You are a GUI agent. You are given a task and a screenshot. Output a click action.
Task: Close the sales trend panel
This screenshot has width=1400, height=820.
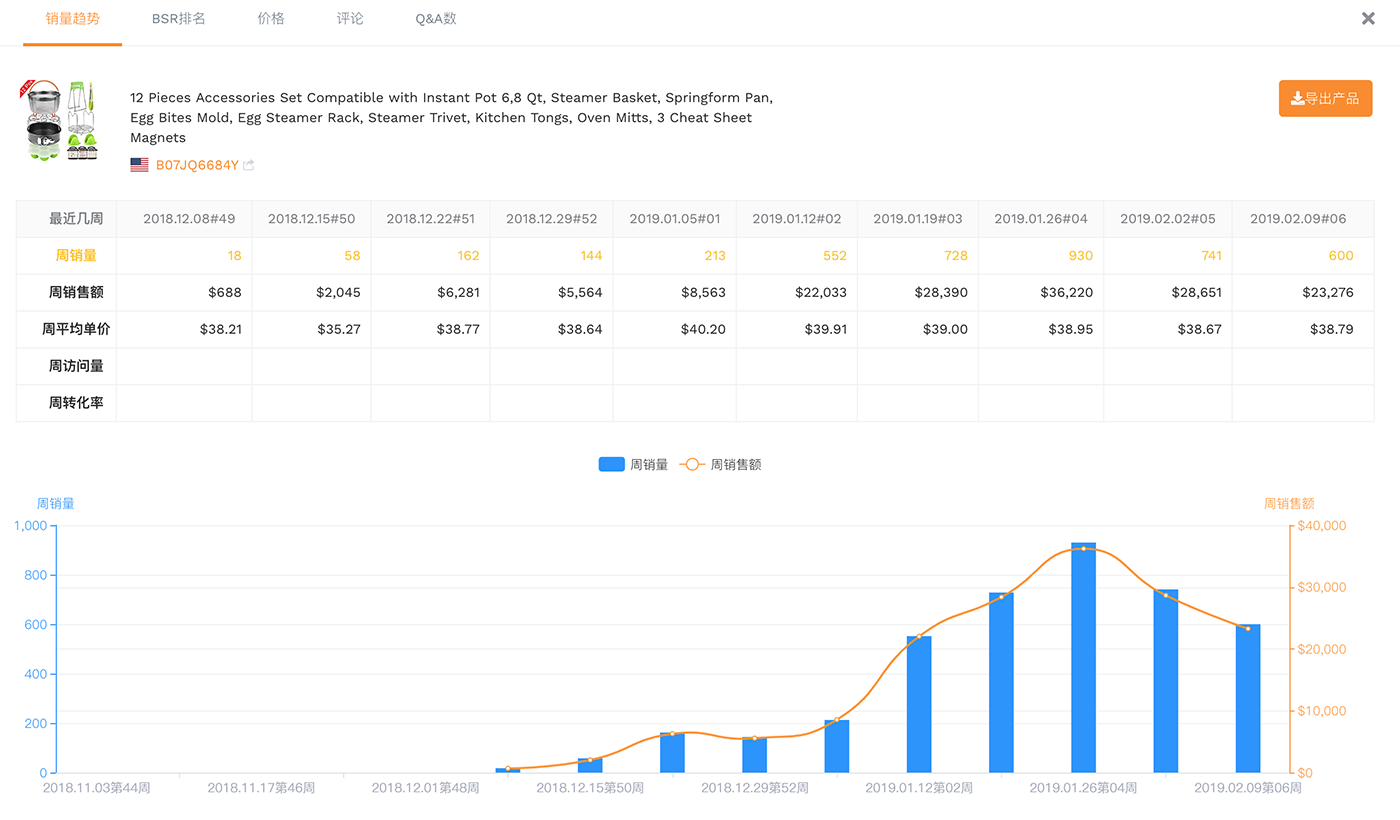pyautogui.click(x=1368, y=19)
